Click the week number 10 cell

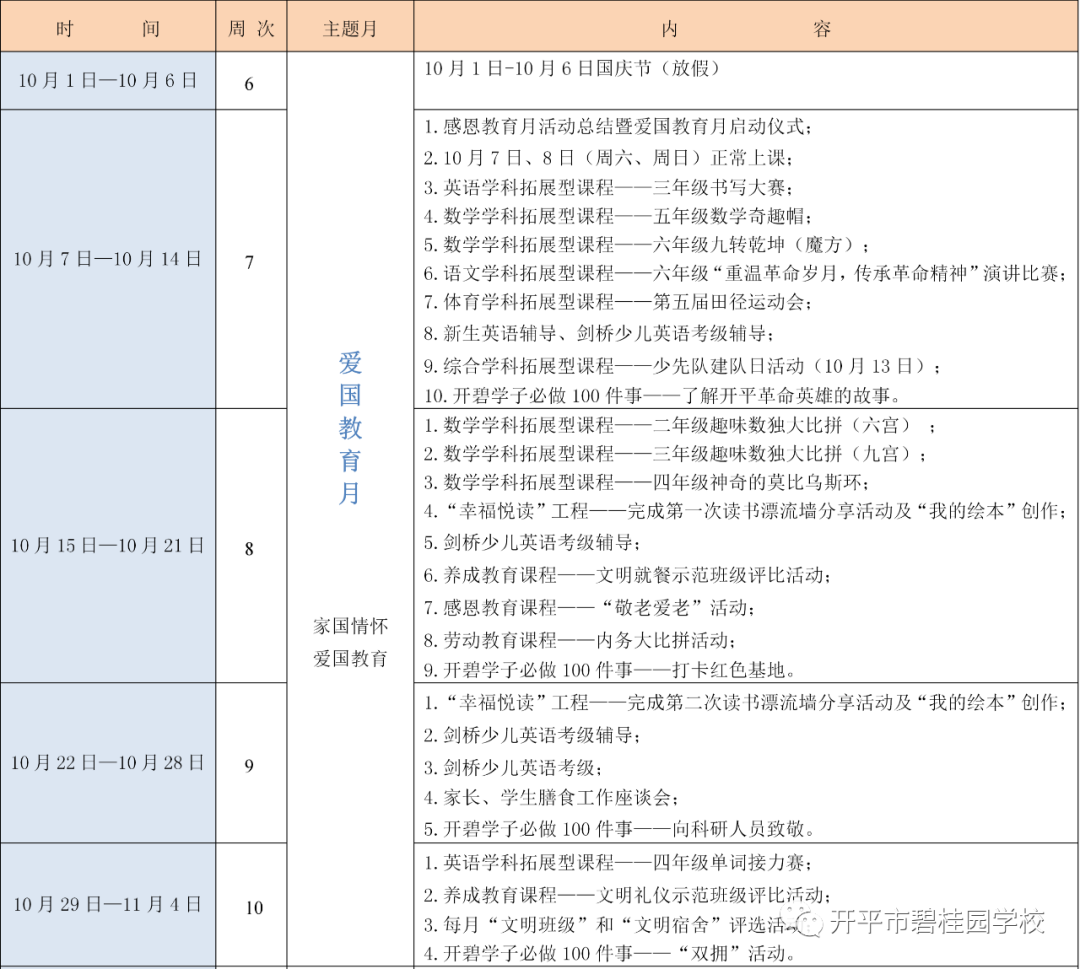coord(254,908)
